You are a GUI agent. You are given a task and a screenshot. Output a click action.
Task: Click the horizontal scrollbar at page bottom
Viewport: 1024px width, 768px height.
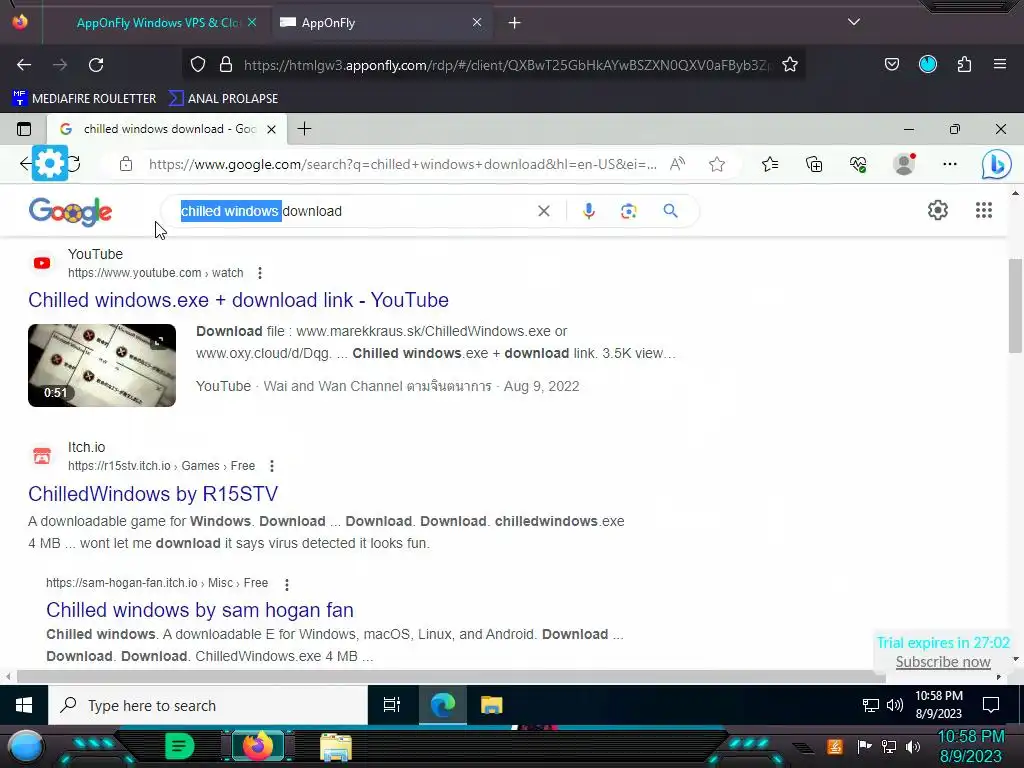tap(451, 677)
